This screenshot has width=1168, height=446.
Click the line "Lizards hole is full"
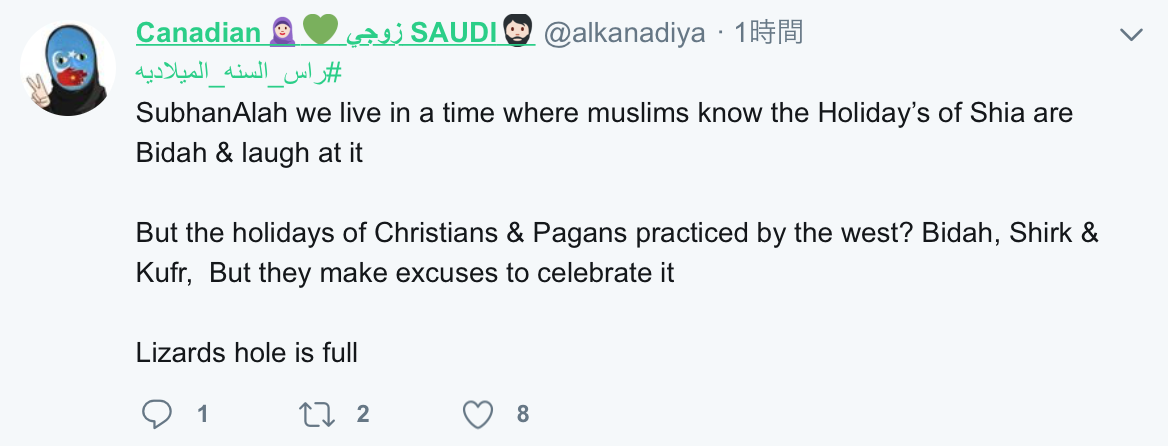[247, 353]
